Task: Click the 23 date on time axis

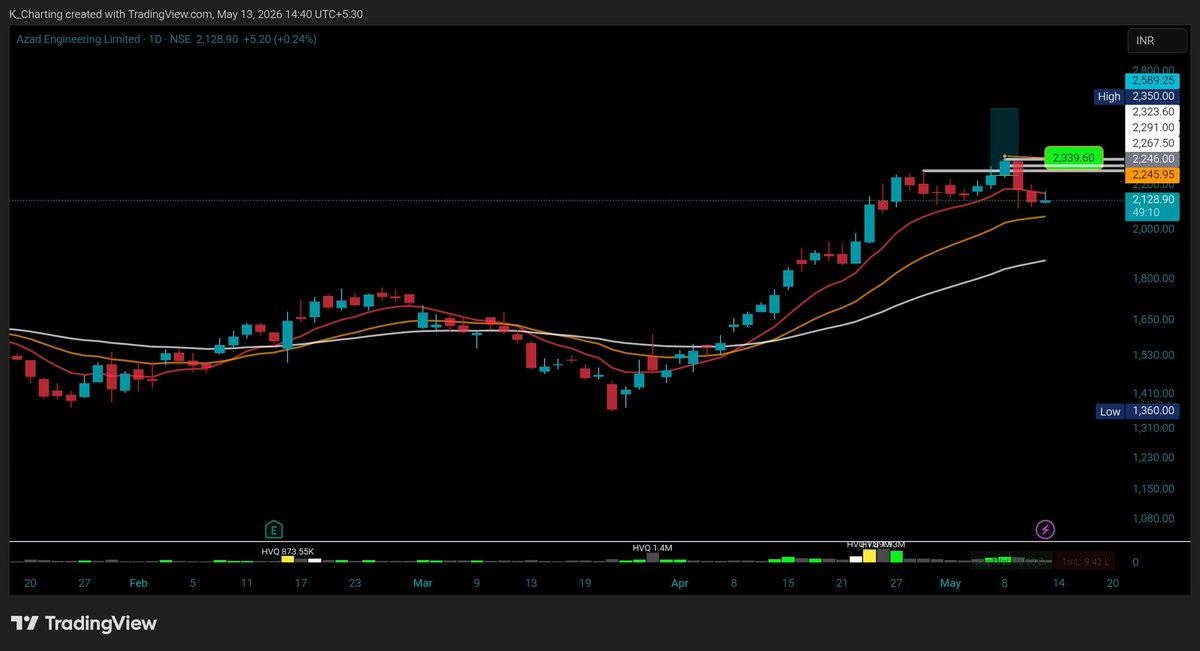Action: (x=354, y=582)
